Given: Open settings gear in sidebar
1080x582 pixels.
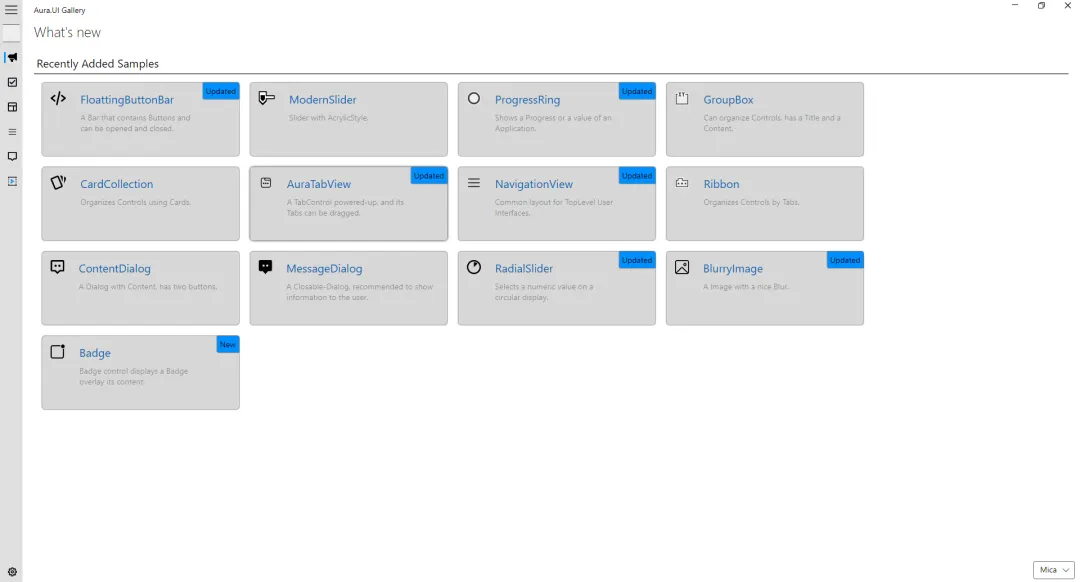Looking at the screenshot, I should (x=12, y=572).
